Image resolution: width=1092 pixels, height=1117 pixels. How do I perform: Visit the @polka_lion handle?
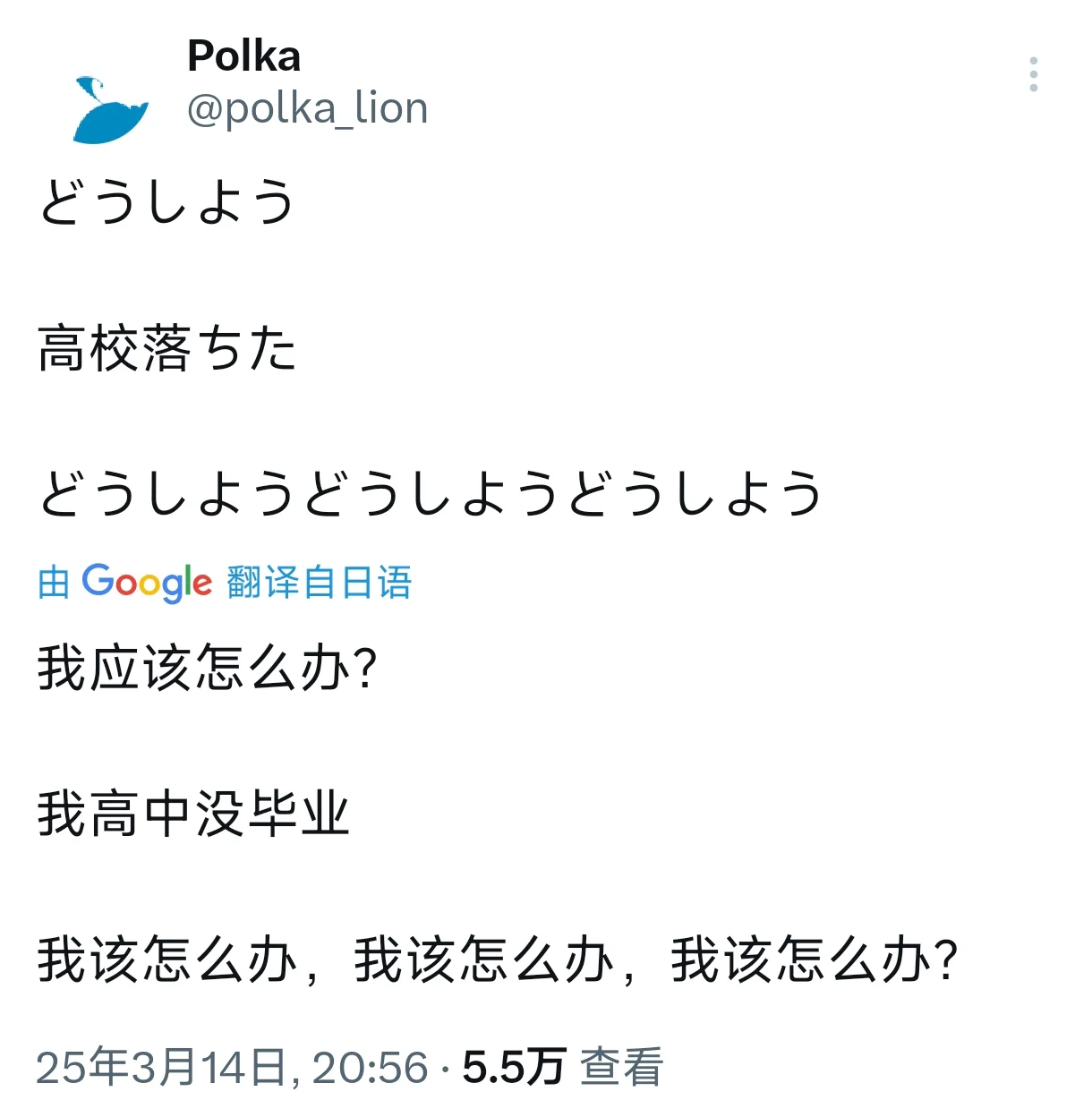tap(307, 109)
